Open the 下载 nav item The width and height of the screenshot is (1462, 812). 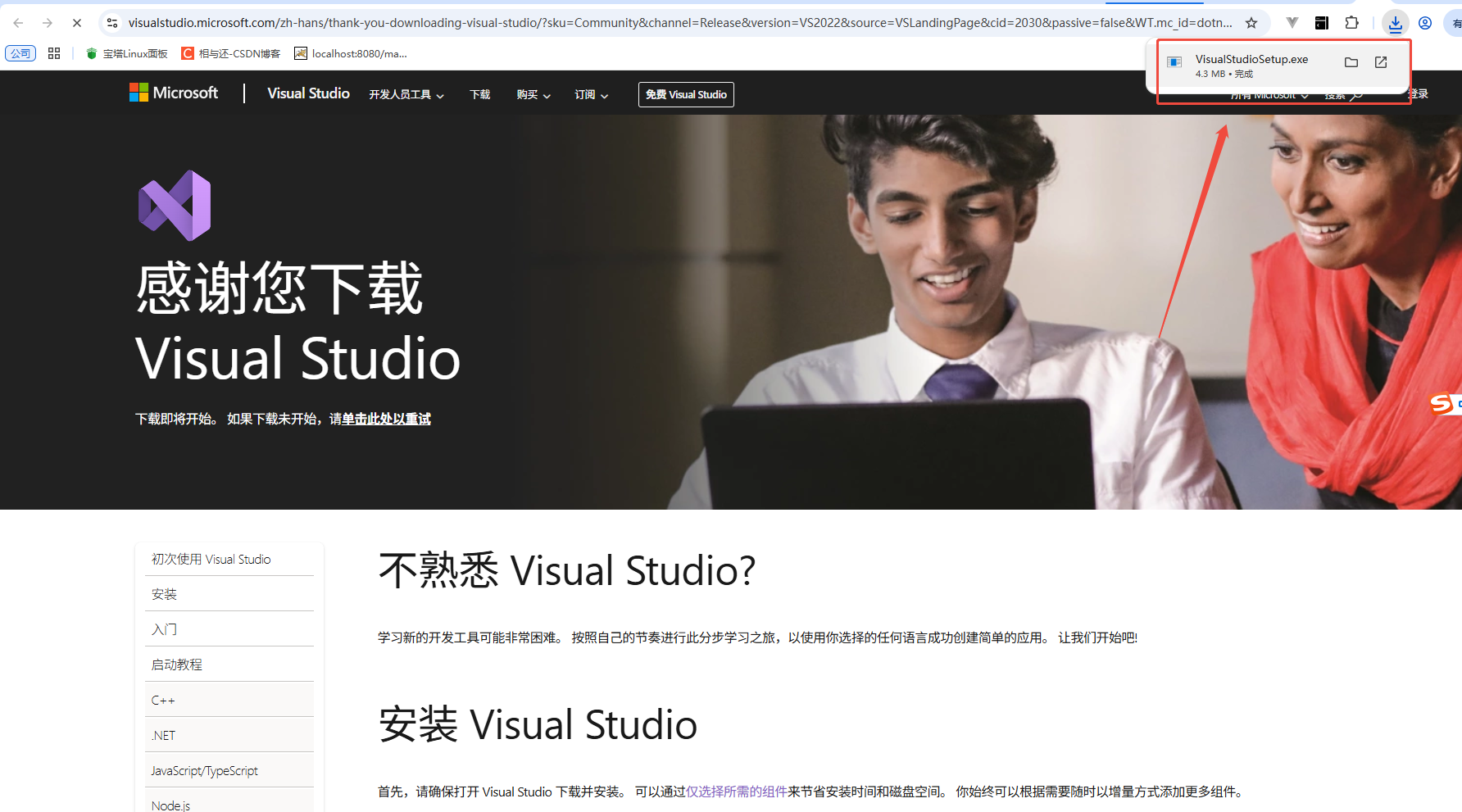coord(479,95)
